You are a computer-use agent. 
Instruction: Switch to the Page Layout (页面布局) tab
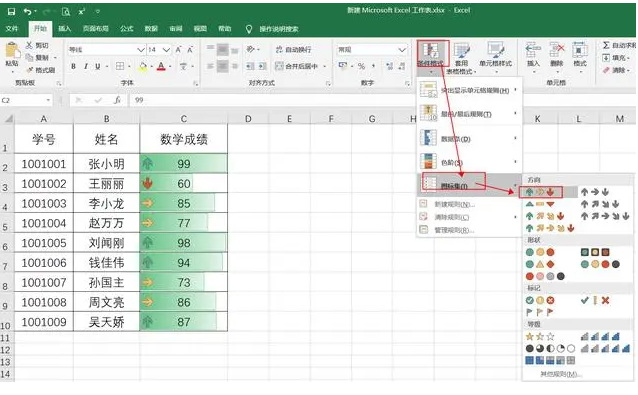click(x=96, y=28)
